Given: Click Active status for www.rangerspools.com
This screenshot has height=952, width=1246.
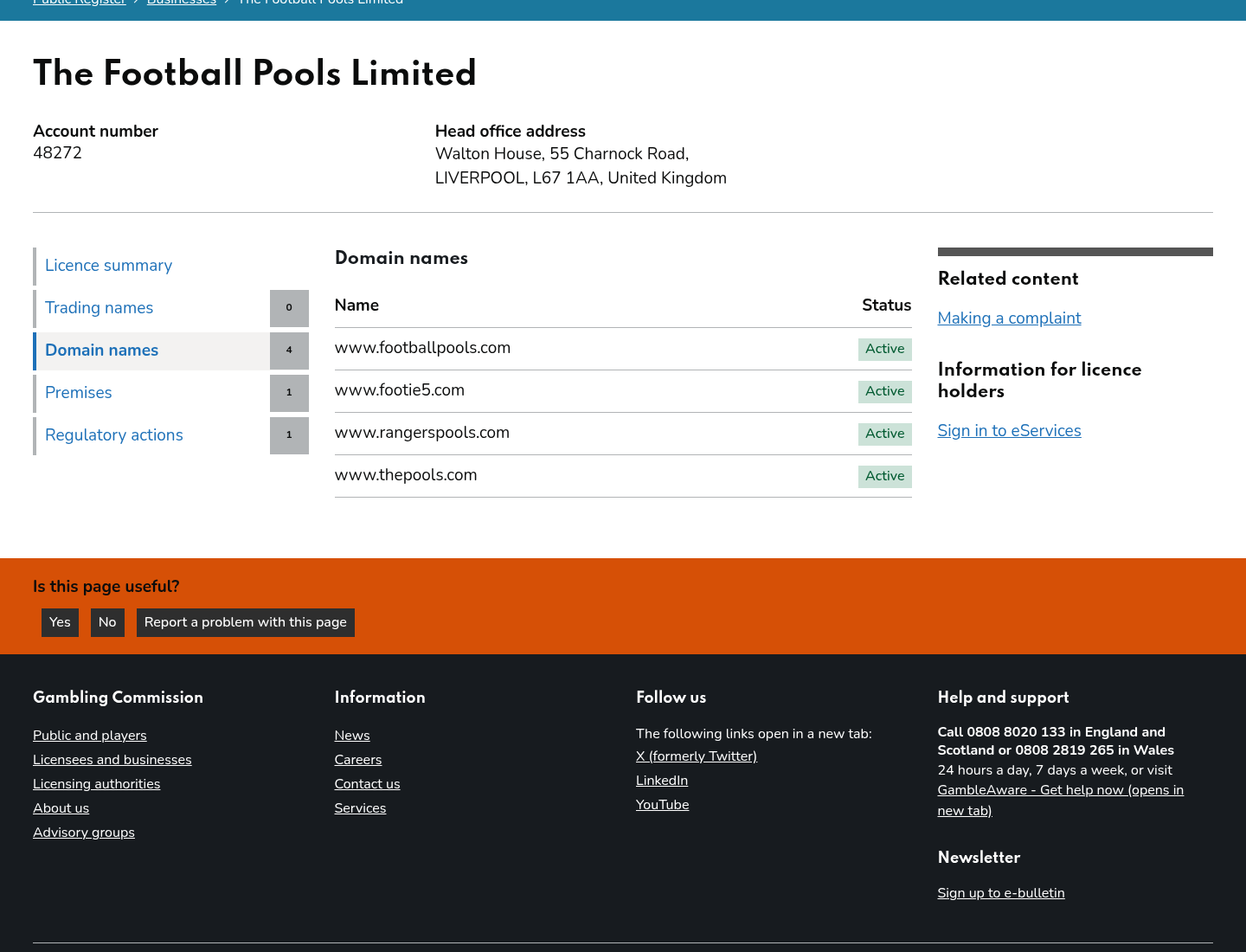Looking at the screenshot, I should (885, 434).
